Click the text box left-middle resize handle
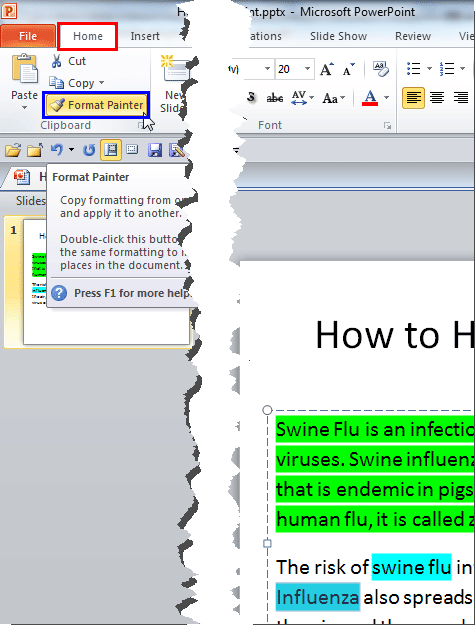475x625 pixels. 267,543
